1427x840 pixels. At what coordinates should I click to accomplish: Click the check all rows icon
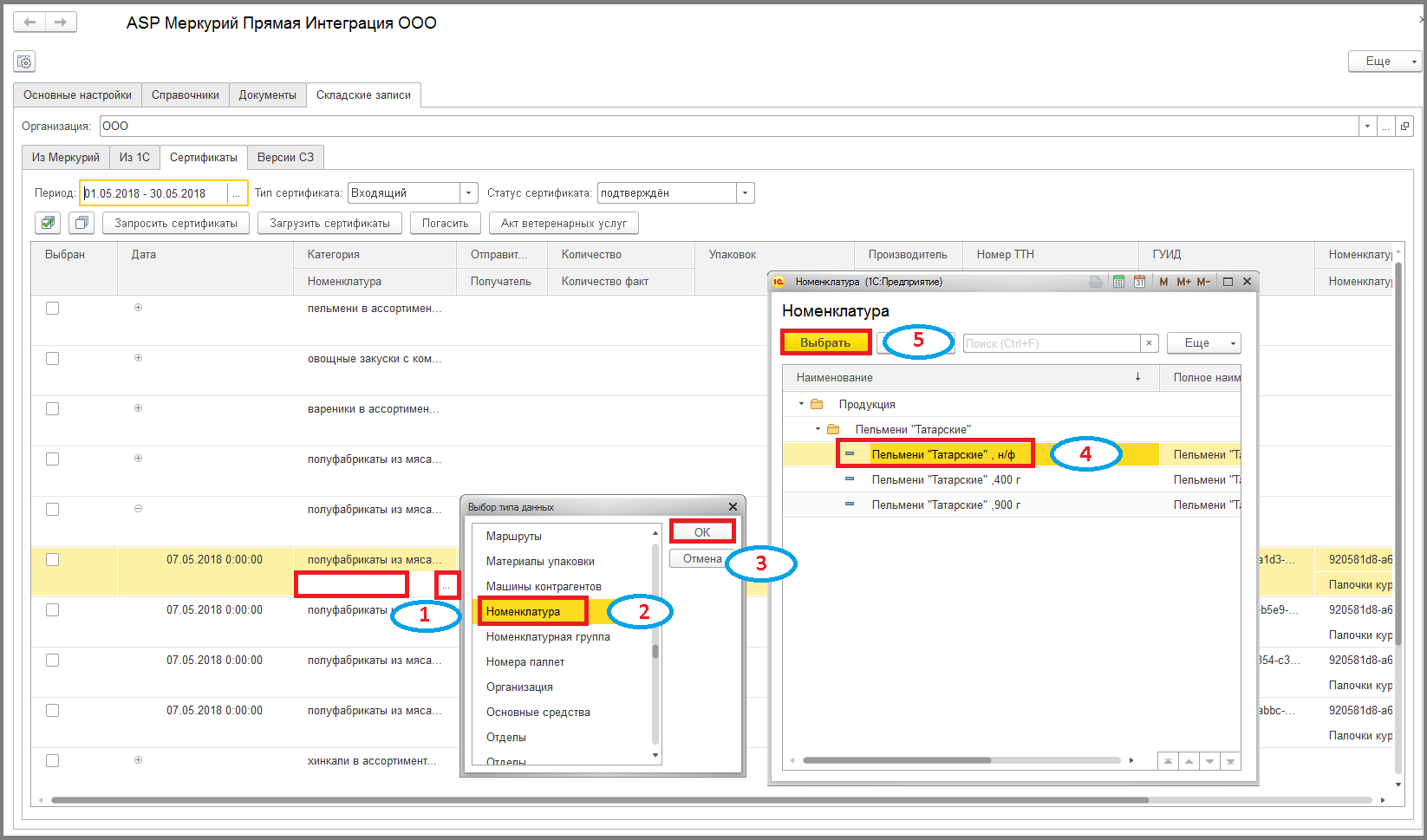point(48,223)
